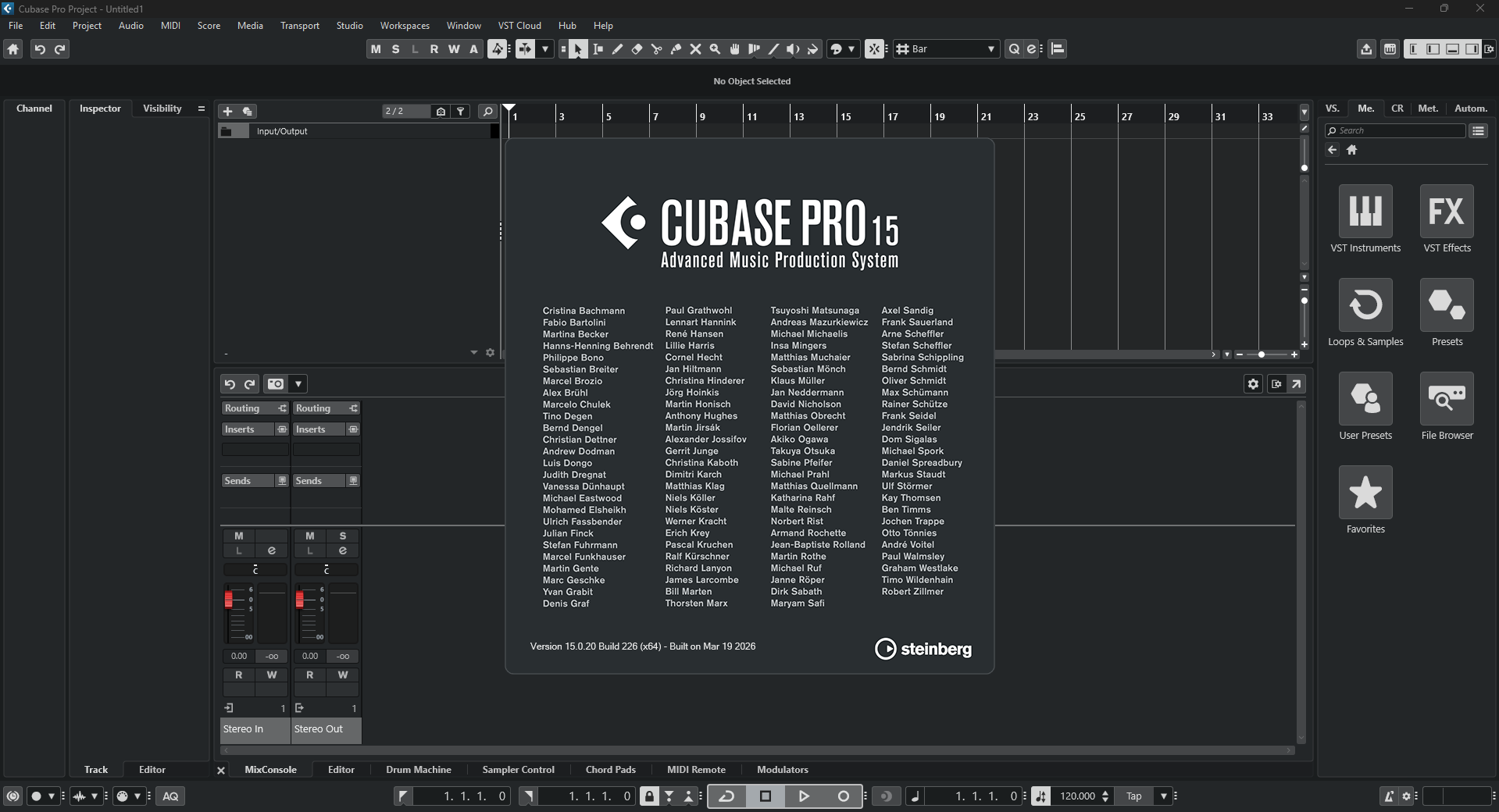Open the Transport menu
Viewport: 1499px width, 812px height.
(x=300, y=26)
